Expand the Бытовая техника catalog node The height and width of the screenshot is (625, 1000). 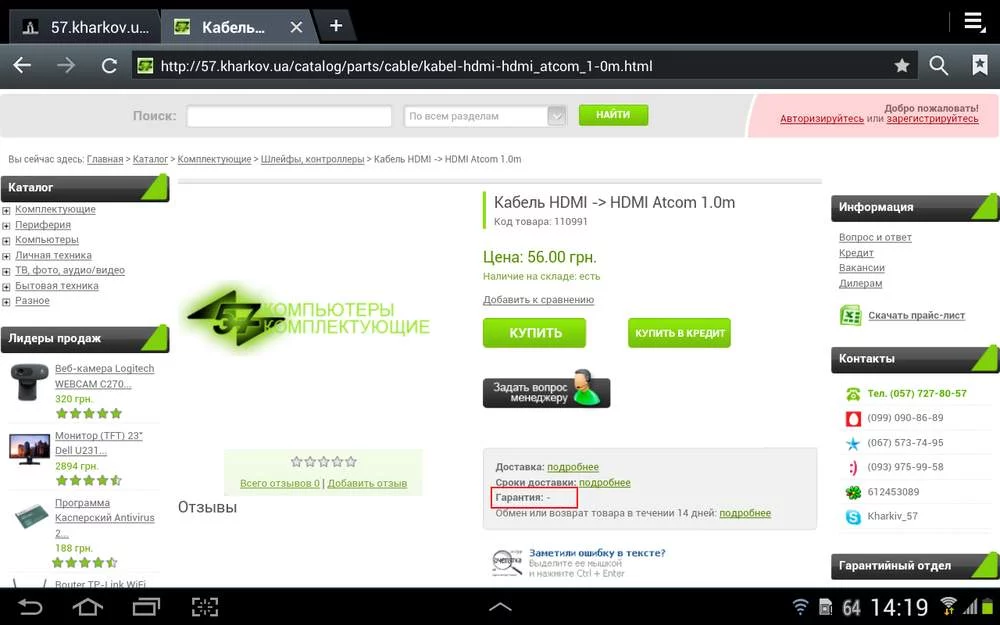click(x=6, y=286)
